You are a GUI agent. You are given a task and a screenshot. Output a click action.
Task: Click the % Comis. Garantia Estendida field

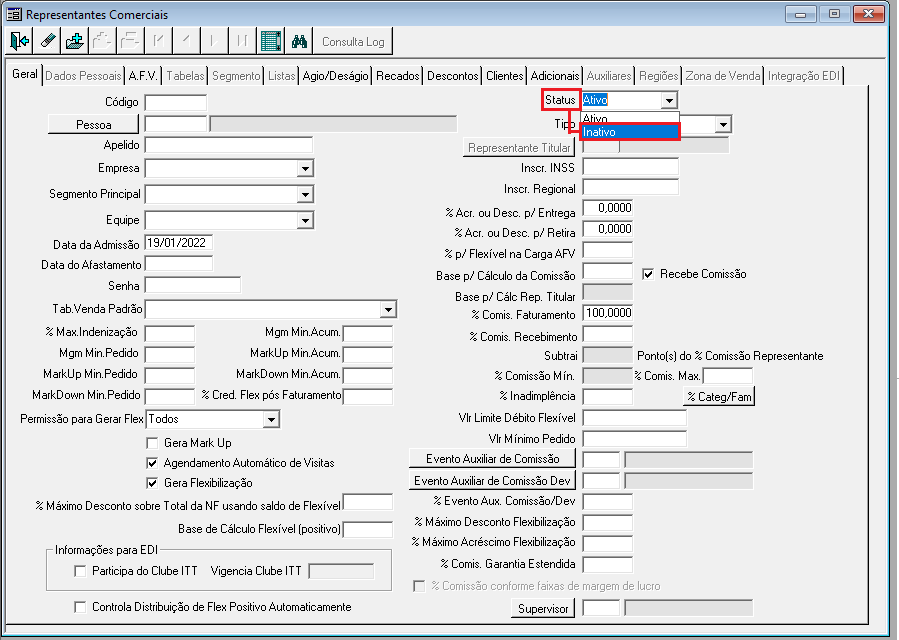point(608,564)
